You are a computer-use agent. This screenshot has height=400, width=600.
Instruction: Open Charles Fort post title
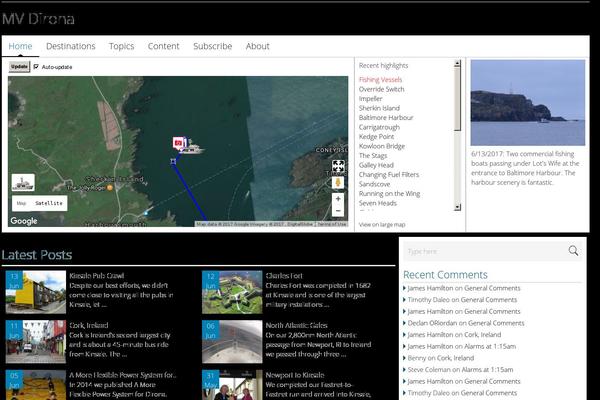[x=284, y=276]
